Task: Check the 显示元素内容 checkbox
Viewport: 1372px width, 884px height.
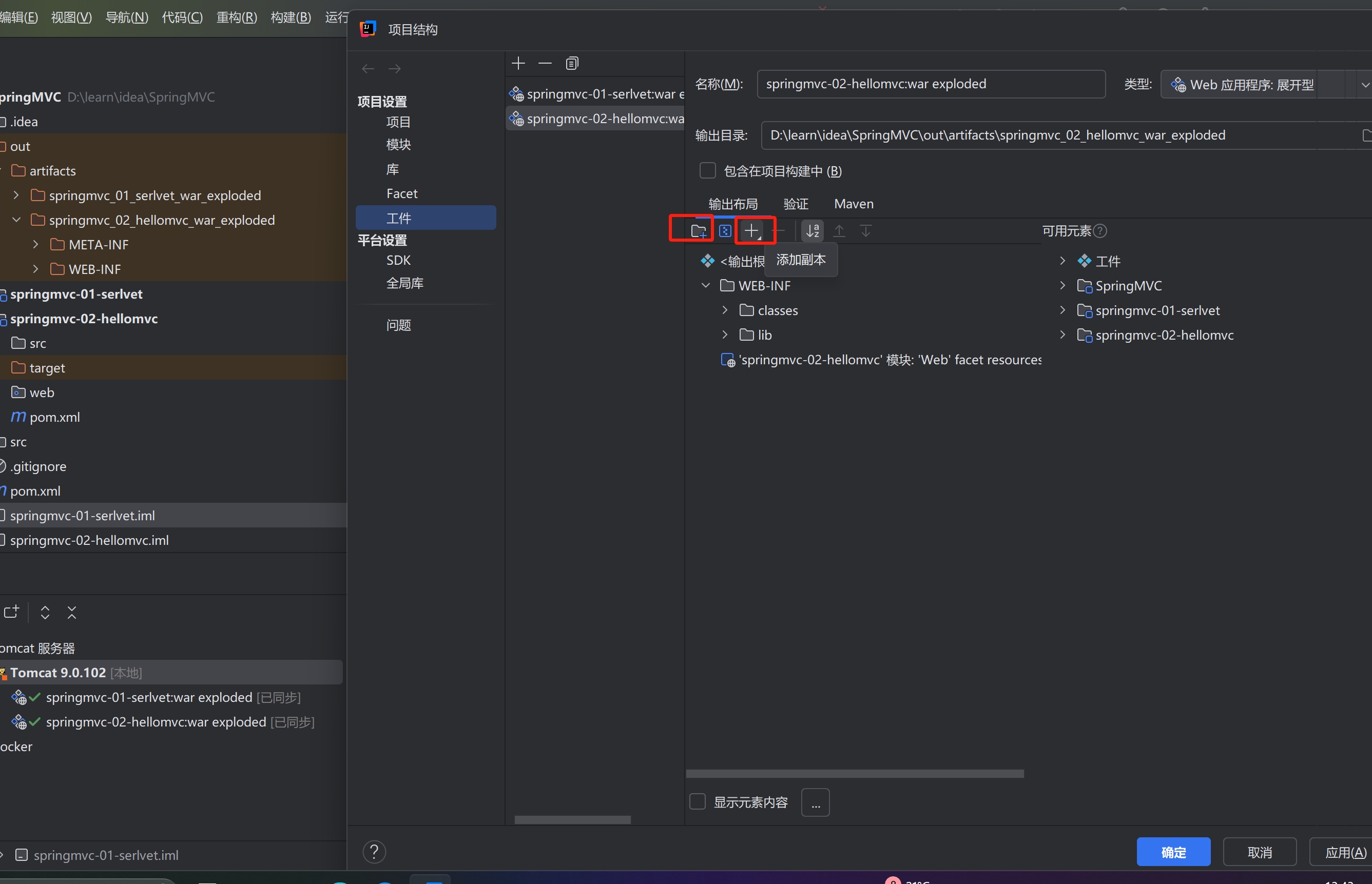Action: pos(697,801)
